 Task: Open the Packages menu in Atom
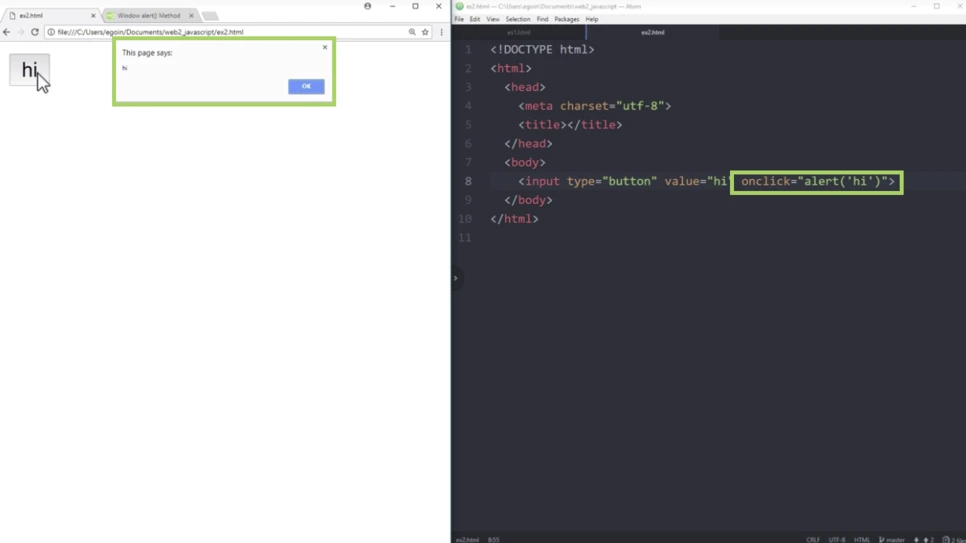tap(567, 19)
